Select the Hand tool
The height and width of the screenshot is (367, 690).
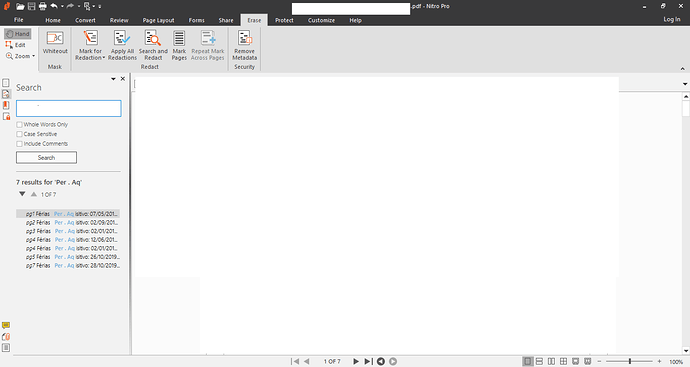pyautogui.click(x=18, y=34)
